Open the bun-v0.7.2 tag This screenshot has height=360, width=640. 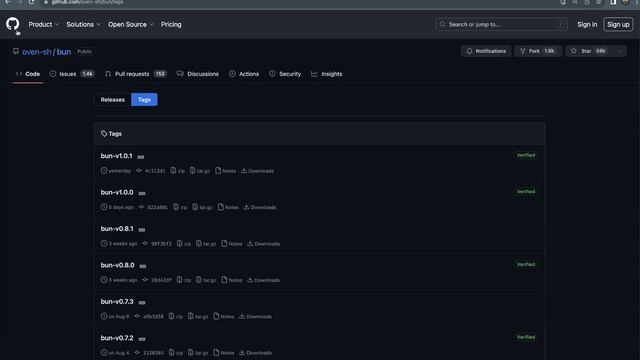pos(117,338)
